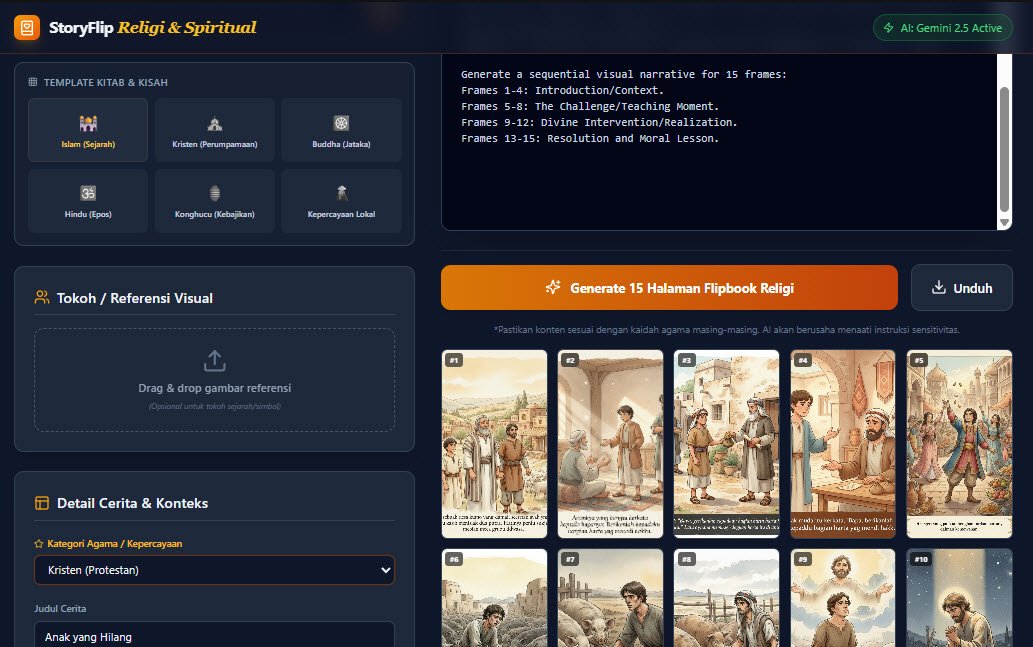
Task: Pick the Kepercayaan Lokal template
Action: [x=341, y=201]
